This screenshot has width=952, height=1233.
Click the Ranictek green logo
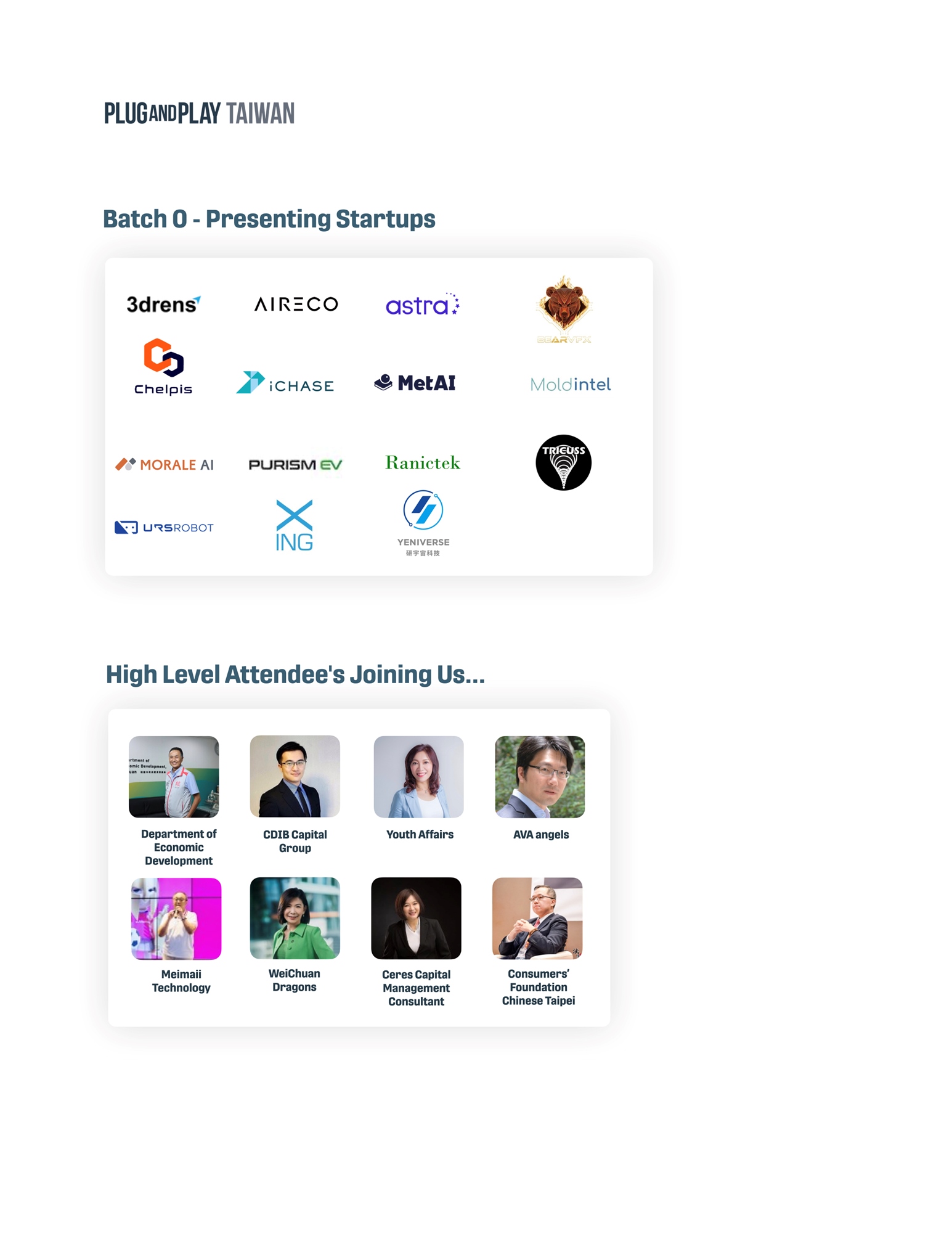coord(423,463)
